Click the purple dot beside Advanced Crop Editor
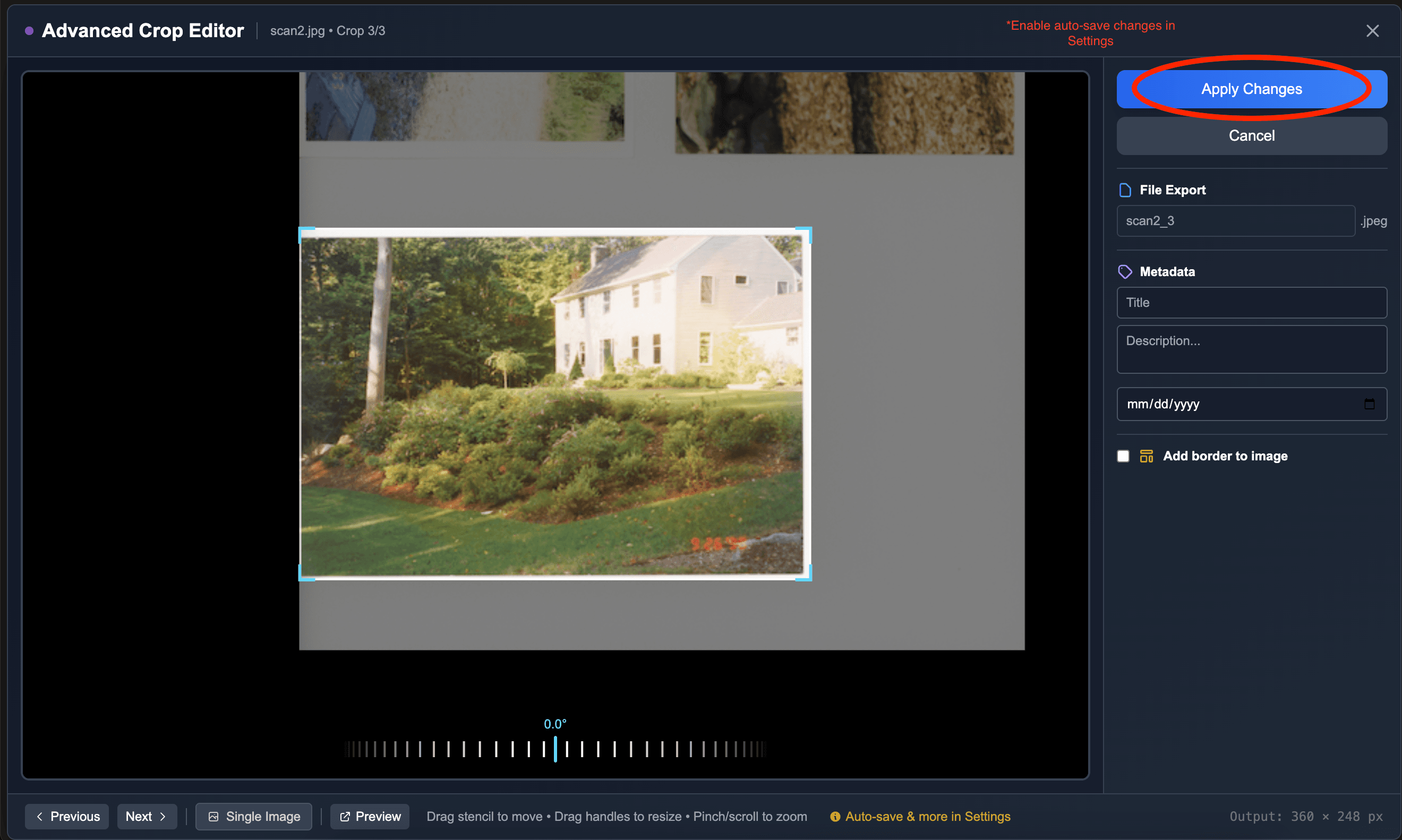This screenshot has width=1402, height=840. click(x=29, y=30)
